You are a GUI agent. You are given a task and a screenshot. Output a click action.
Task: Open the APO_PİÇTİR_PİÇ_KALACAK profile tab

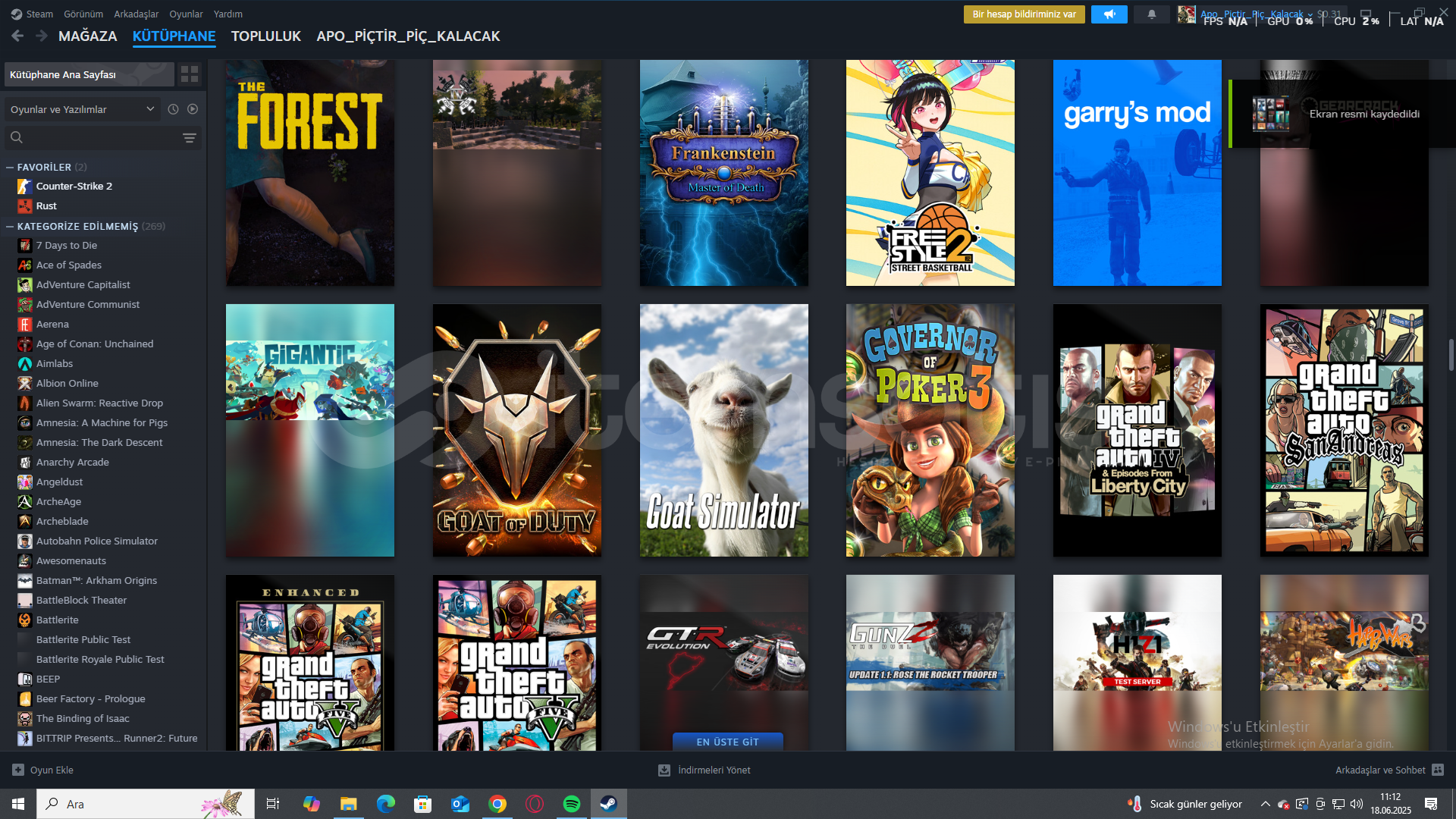click(408, 36)
